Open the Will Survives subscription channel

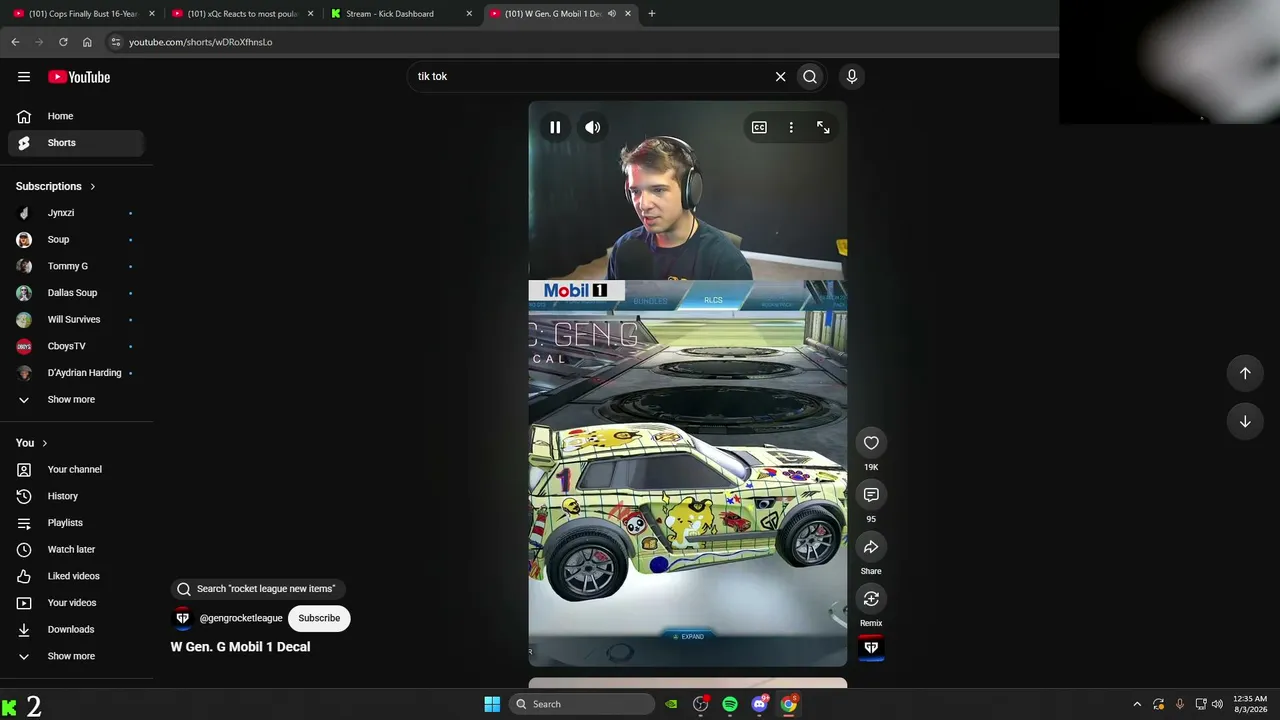tap(76, 320)
